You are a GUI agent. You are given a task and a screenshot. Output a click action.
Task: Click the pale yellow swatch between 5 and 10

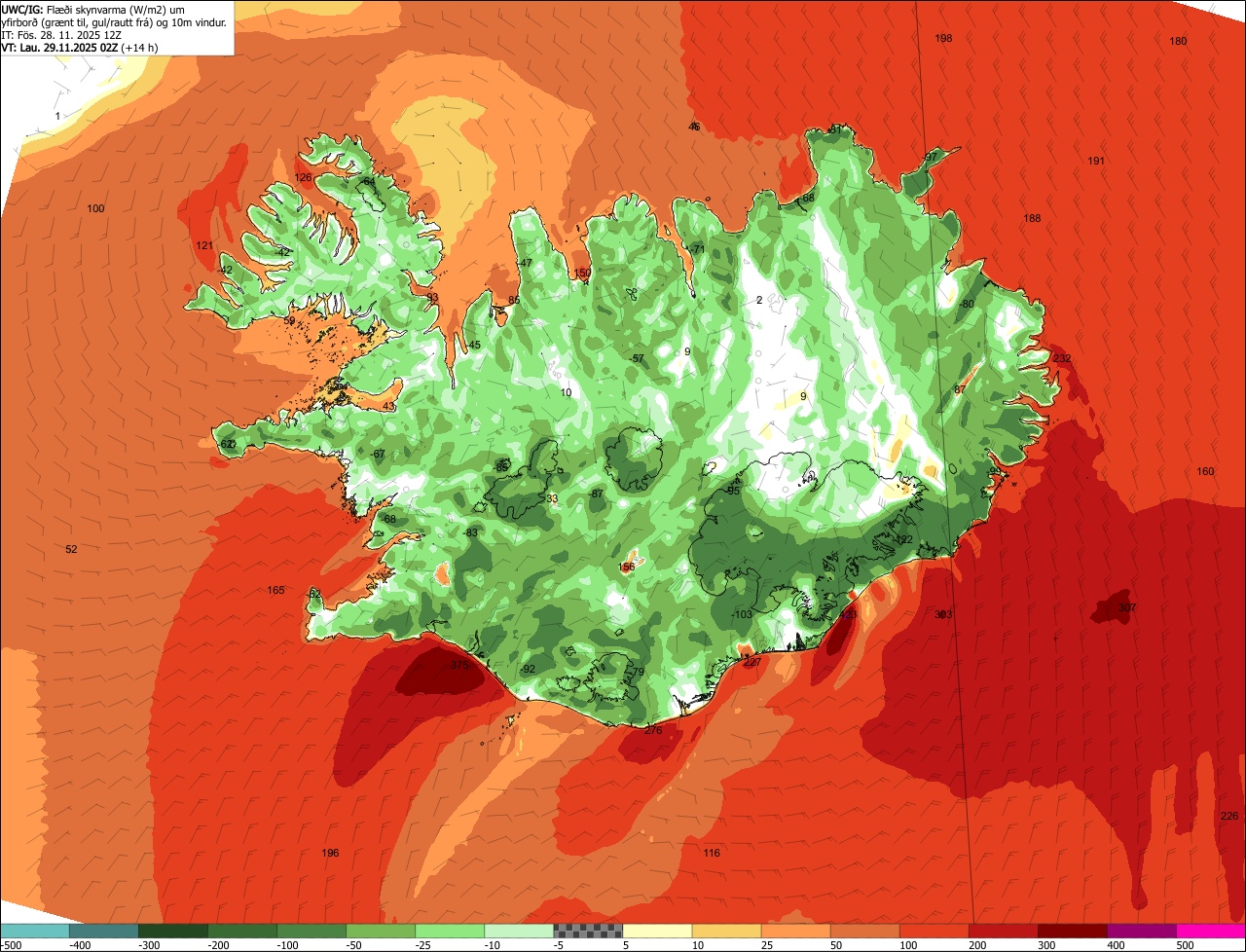tap(656, 931)
